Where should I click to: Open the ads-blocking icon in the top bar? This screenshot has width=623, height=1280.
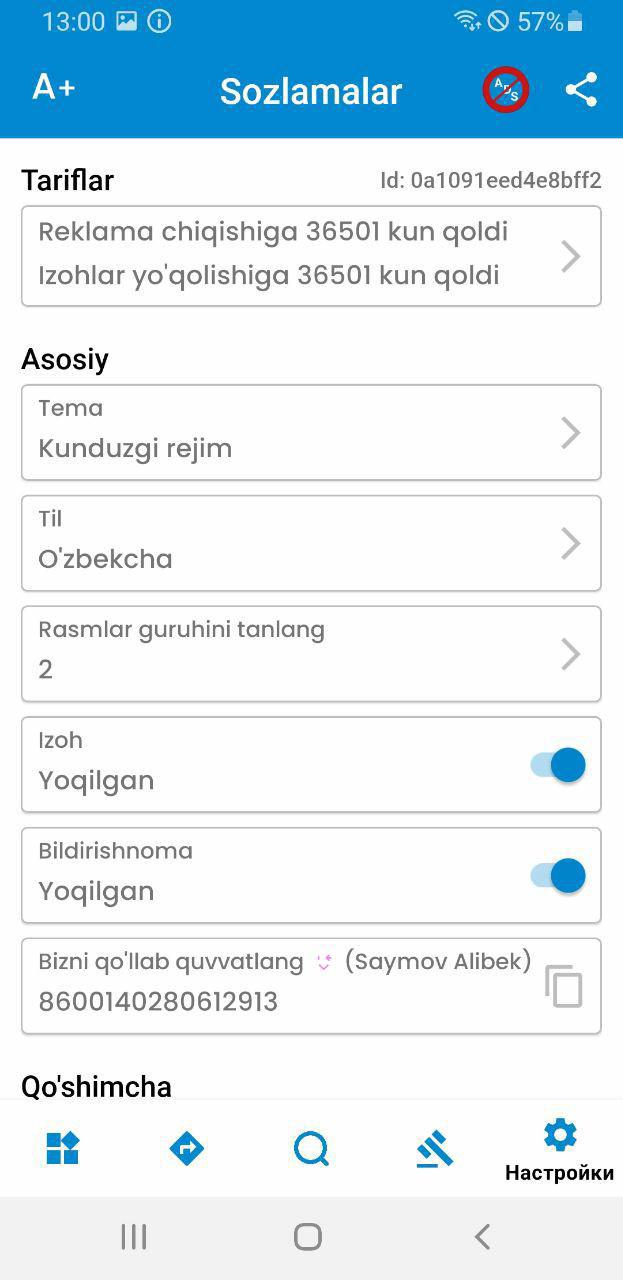[x=504, y=90]
